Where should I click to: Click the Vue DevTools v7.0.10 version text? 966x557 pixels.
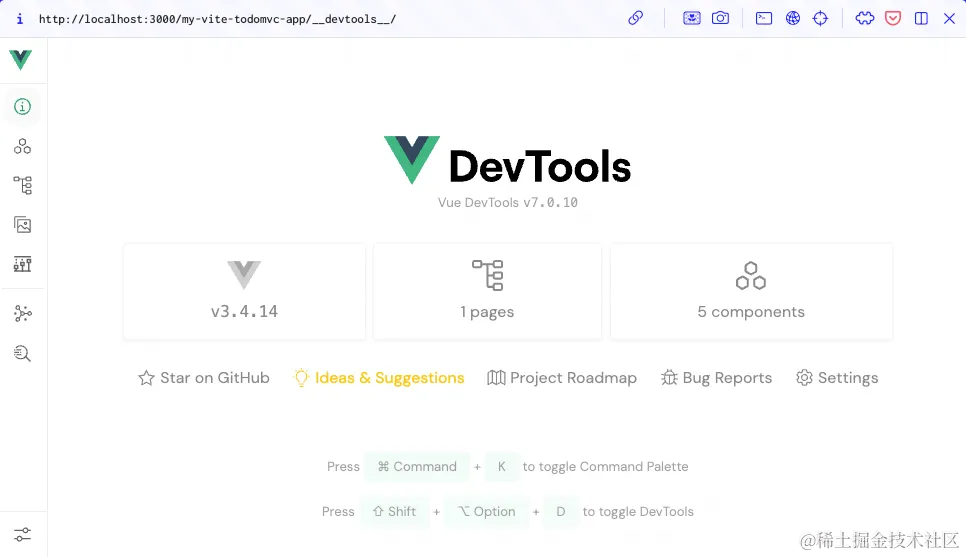pos(508,203)
